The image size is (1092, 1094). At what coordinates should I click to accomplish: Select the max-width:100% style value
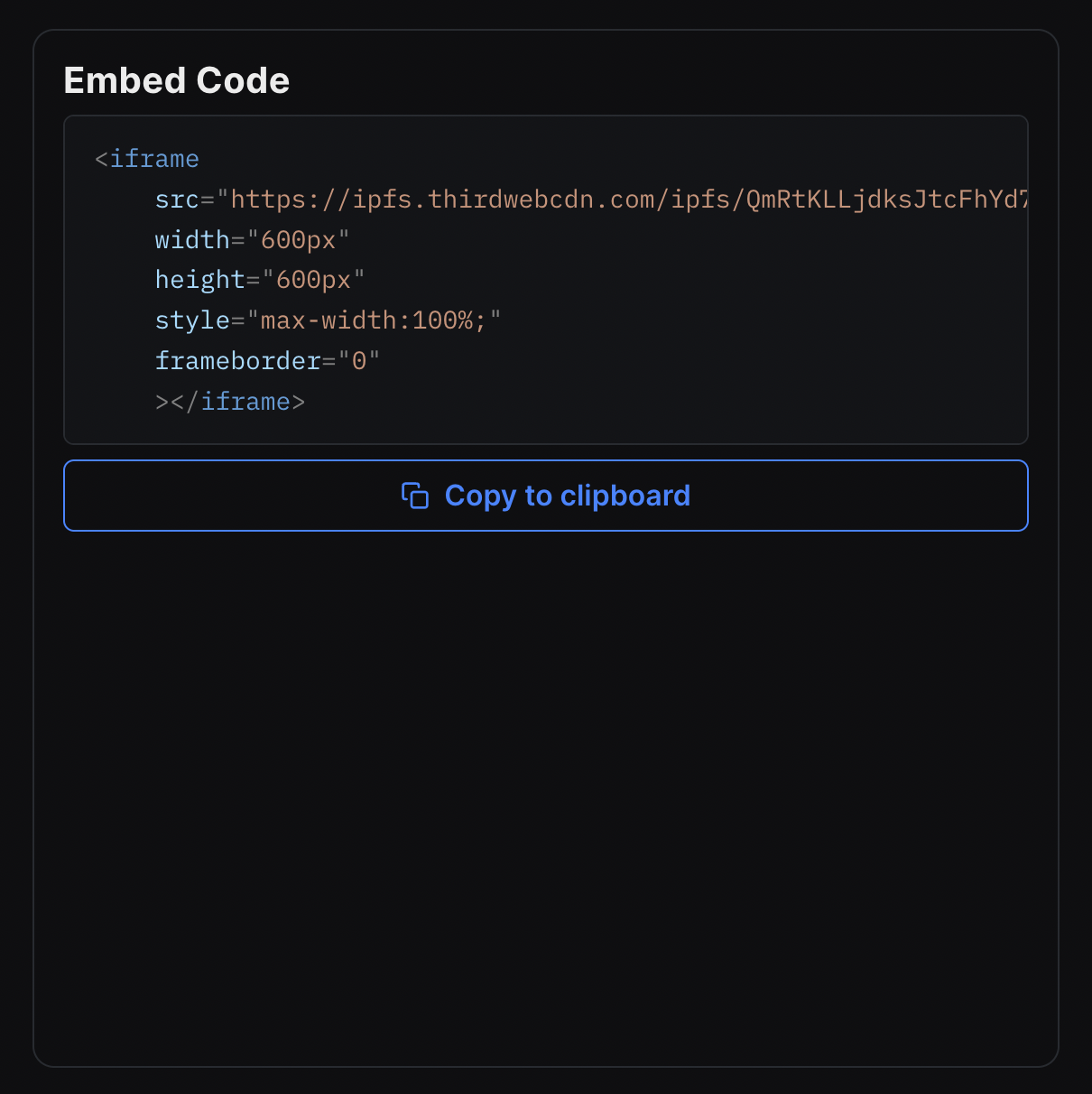point(375,320)
